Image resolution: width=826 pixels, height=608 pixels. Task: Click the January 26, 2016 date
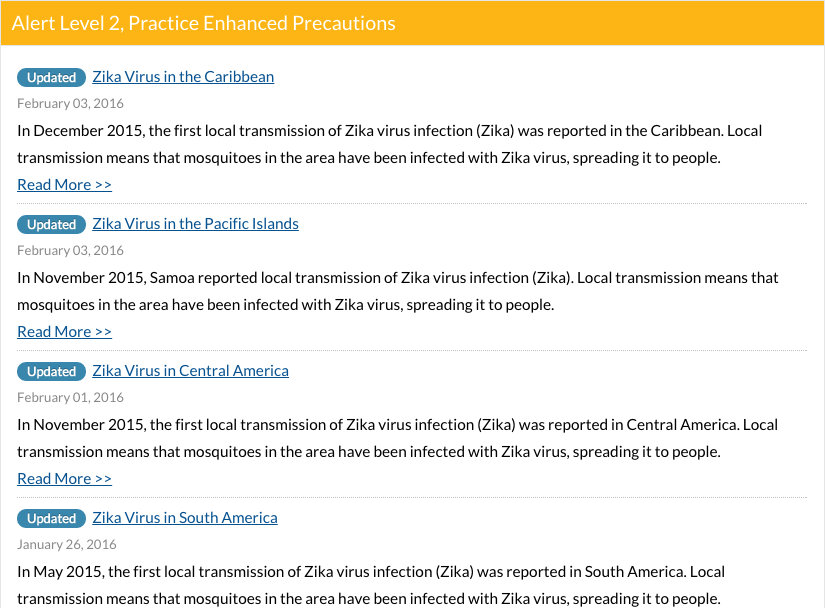tap(67, 544)
